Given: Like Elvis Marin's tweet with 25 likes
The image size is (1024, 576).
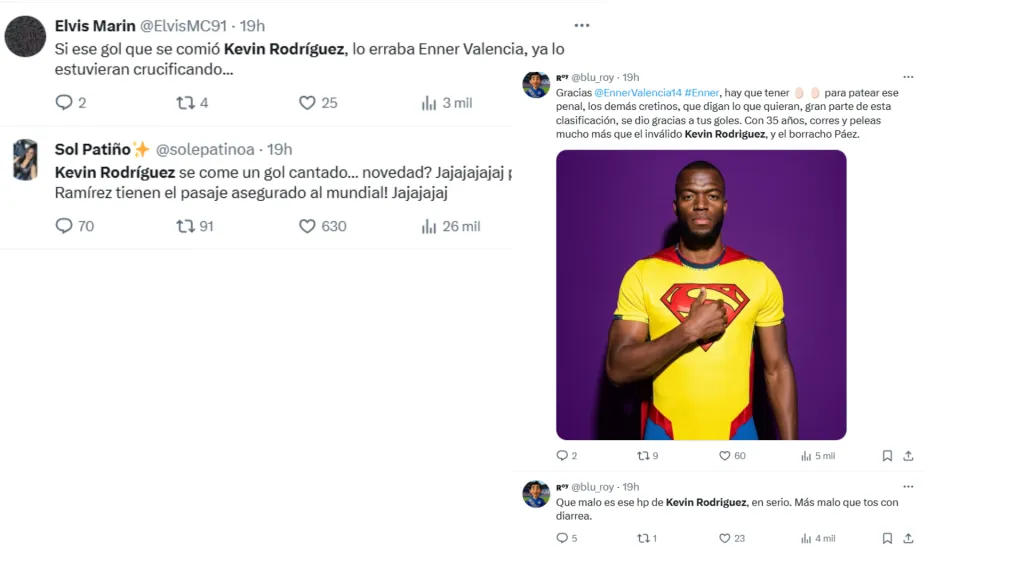Looking at the screenshot, I should 307,102.
